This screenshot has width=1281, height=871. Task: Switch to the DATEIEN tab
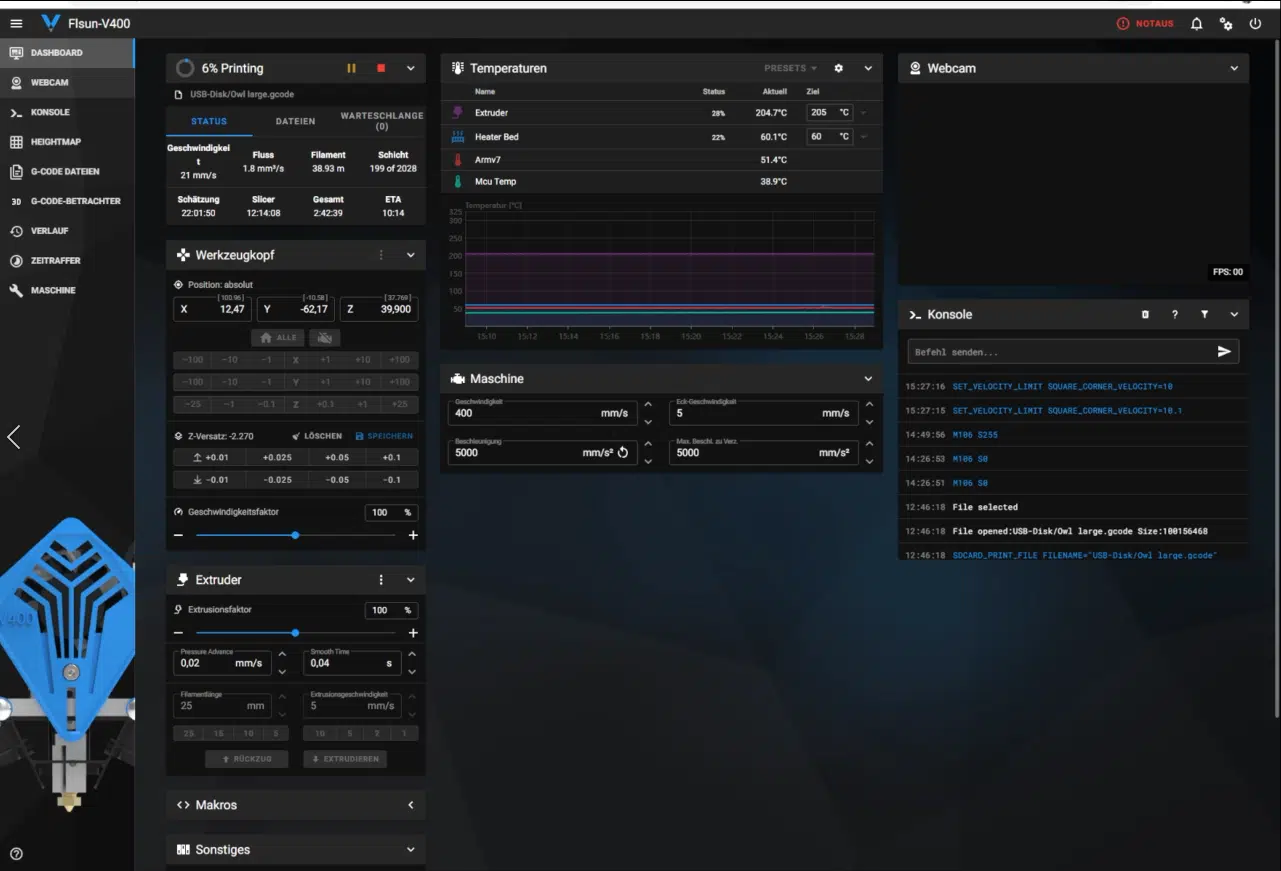295,121
